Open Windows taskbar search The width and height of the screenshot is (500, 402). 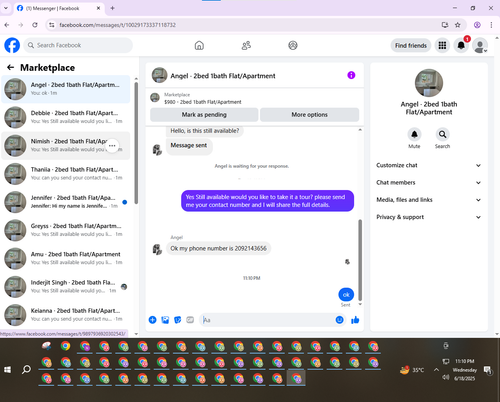click(26, 370)
